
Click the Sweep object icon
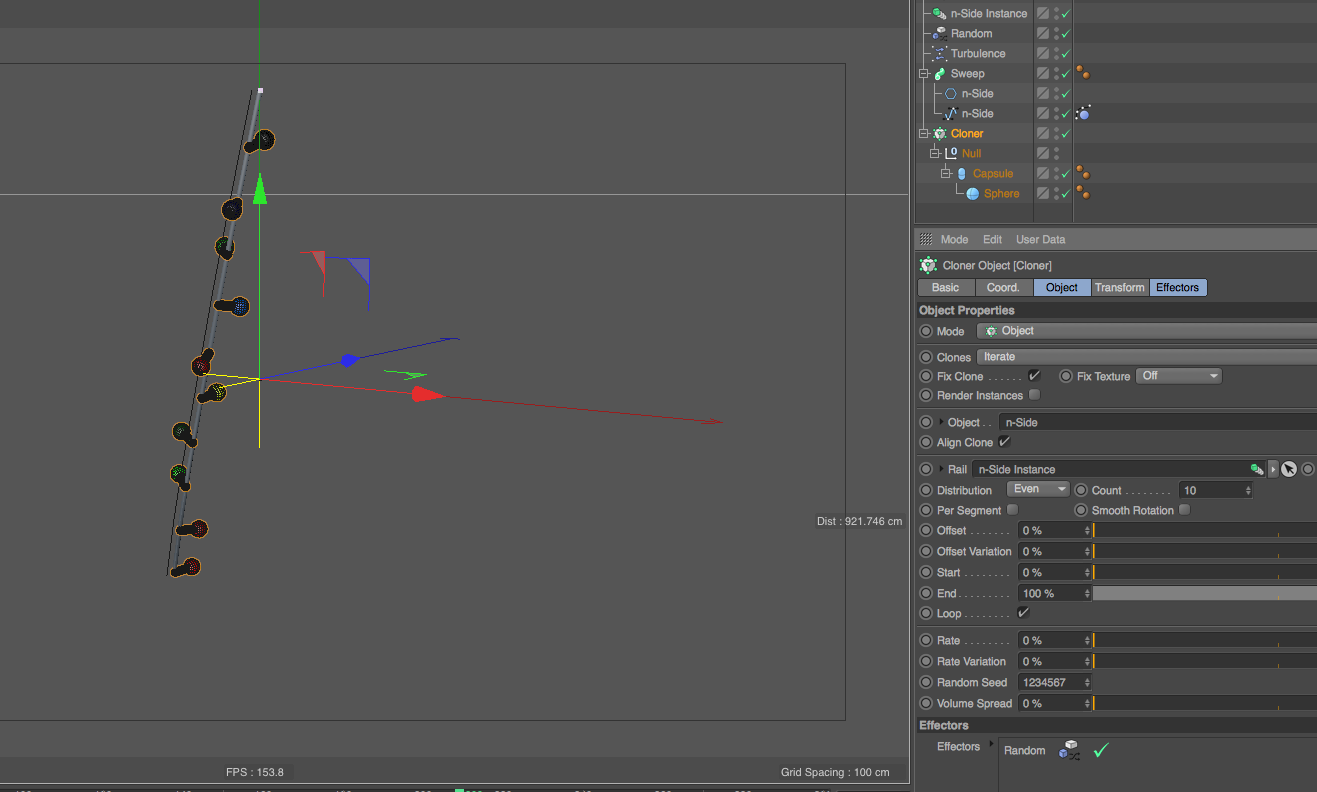(941, 73)
